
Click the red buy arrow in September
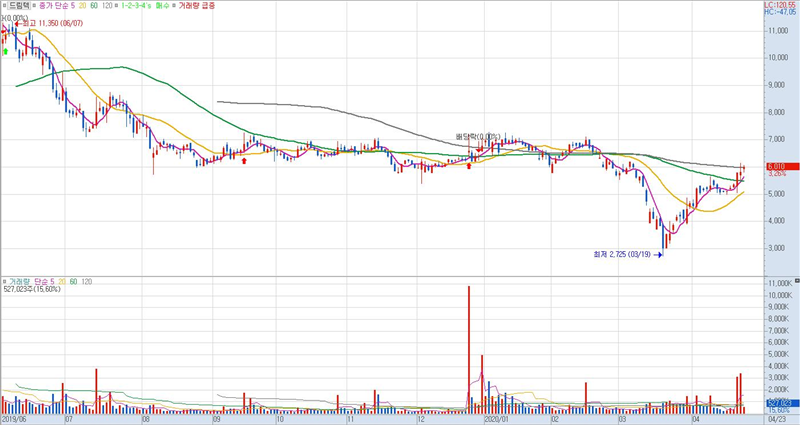[x=244, y=160]
